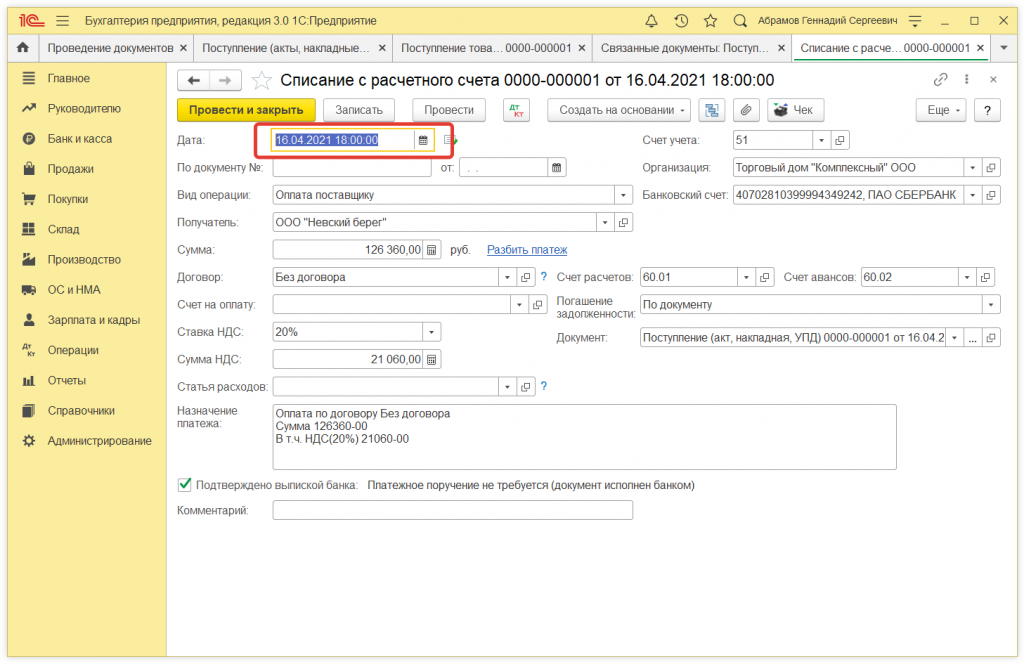The width and height of the screenshot is (1024, 664).
Task: Expand the Ставка НДС dropdown
Action: [x=431, y=332]
